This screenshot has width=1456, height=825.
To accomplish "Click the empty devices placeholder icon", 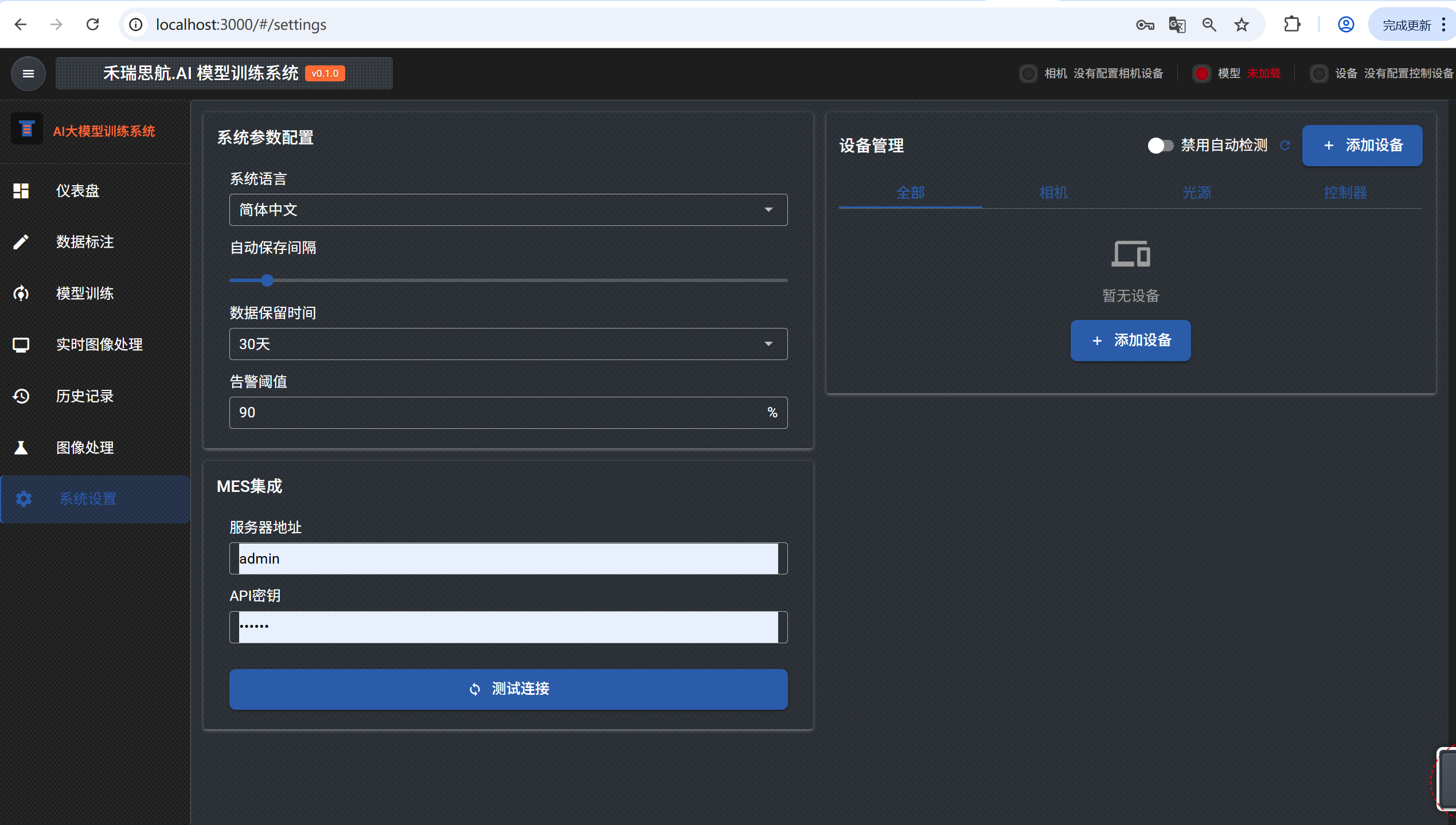I will coord(1130,253).
